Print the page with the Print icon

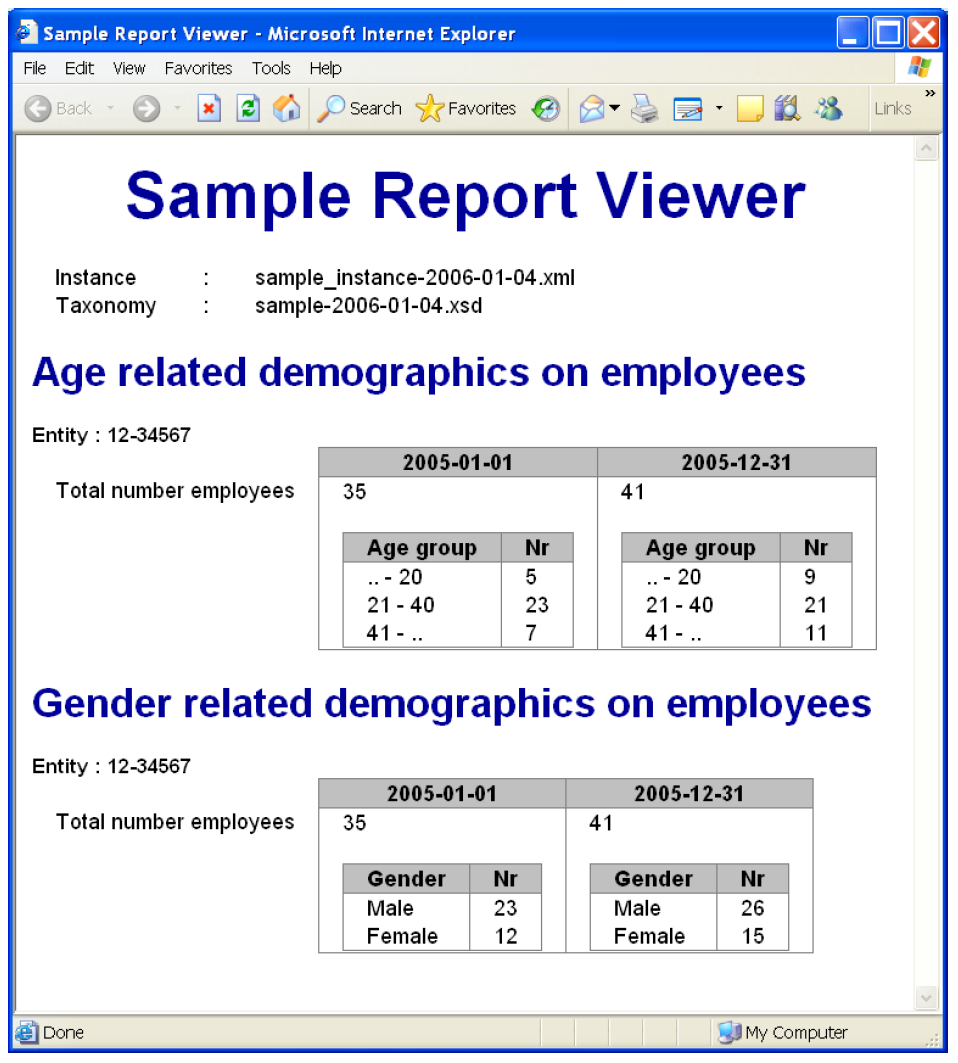tap(644, 108)
